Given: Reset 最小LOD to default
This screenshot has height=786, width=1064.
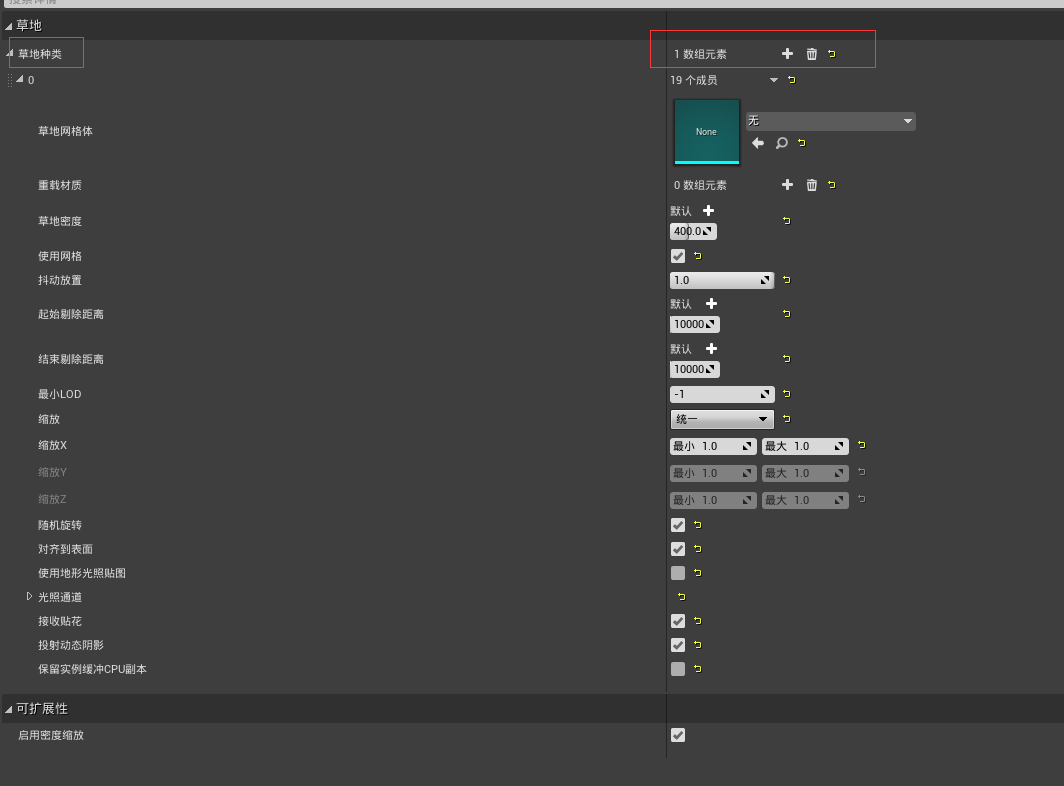Looking at the screenshot, I should 787,394.
